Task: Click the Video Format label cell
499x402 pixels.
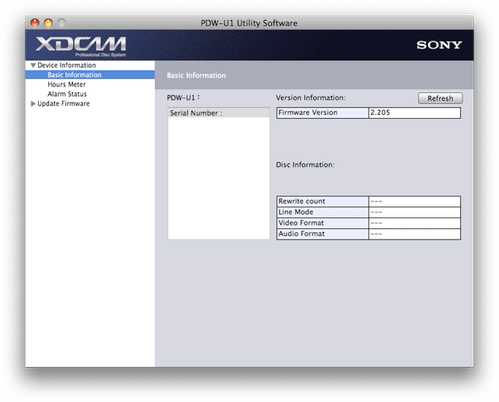Action: click(322, 223)
